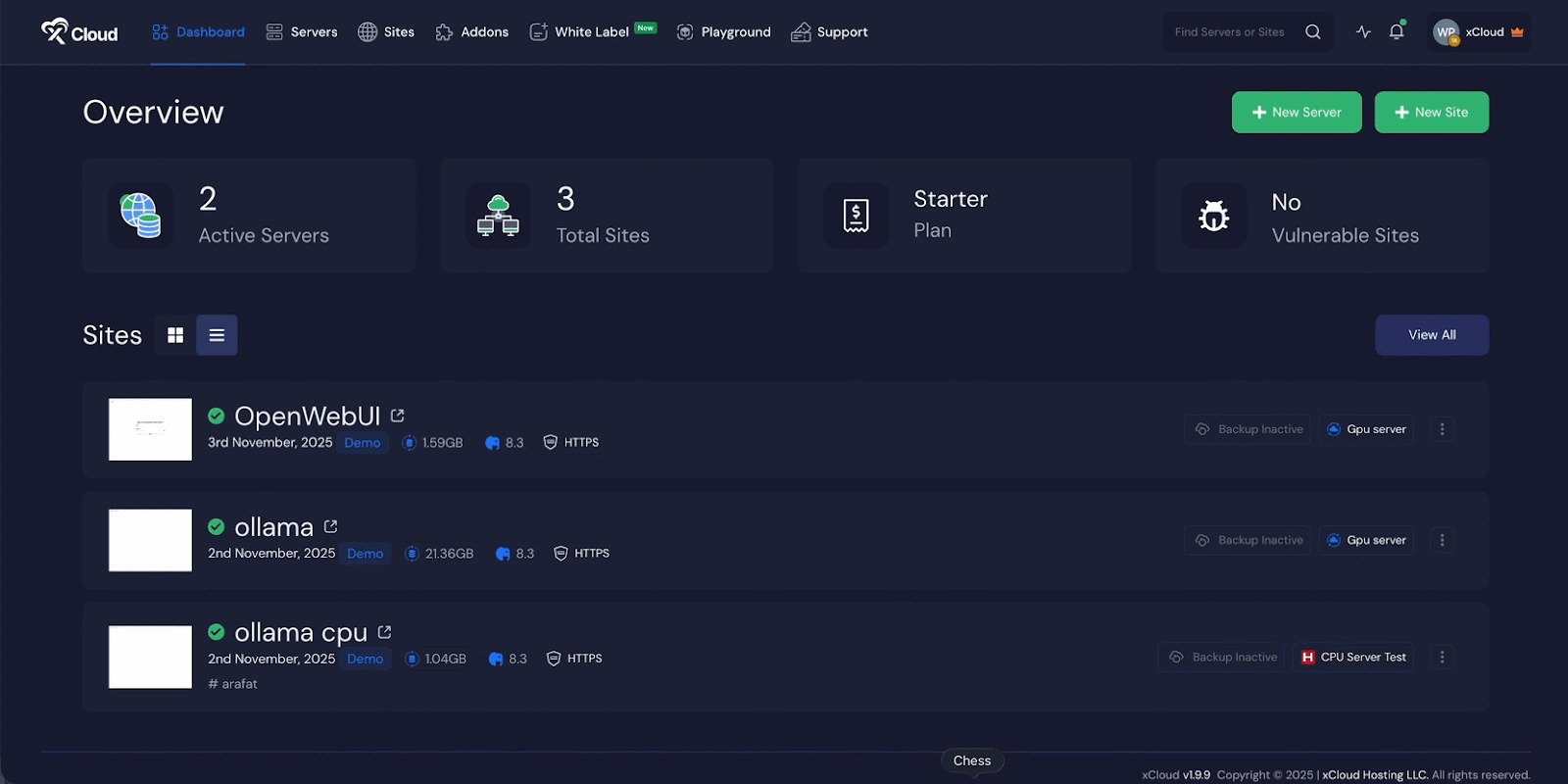Click the ollama cpu green status check icon

click(x=217, y=632)
